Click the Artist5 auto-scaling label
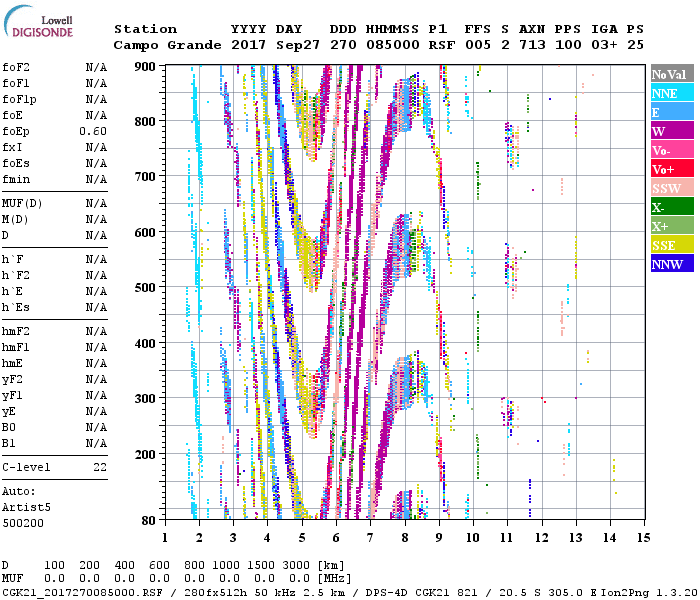The image size is (700, 600). 24,507
